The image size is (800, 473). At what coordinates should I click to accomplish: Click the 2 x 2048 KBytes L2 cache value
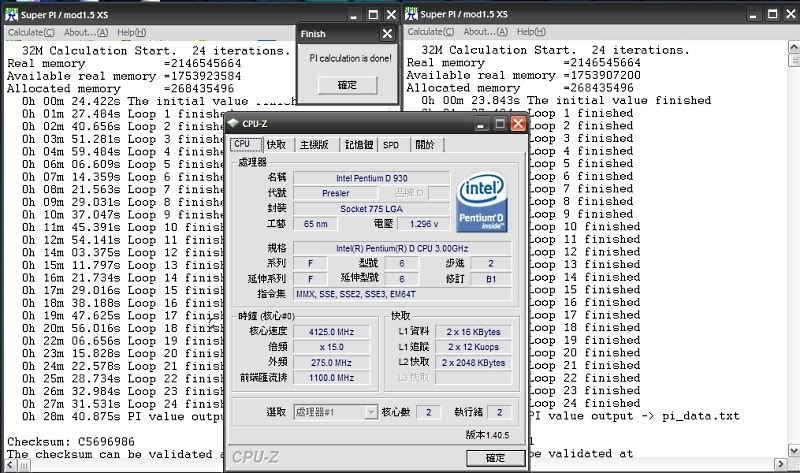point(473,363)
